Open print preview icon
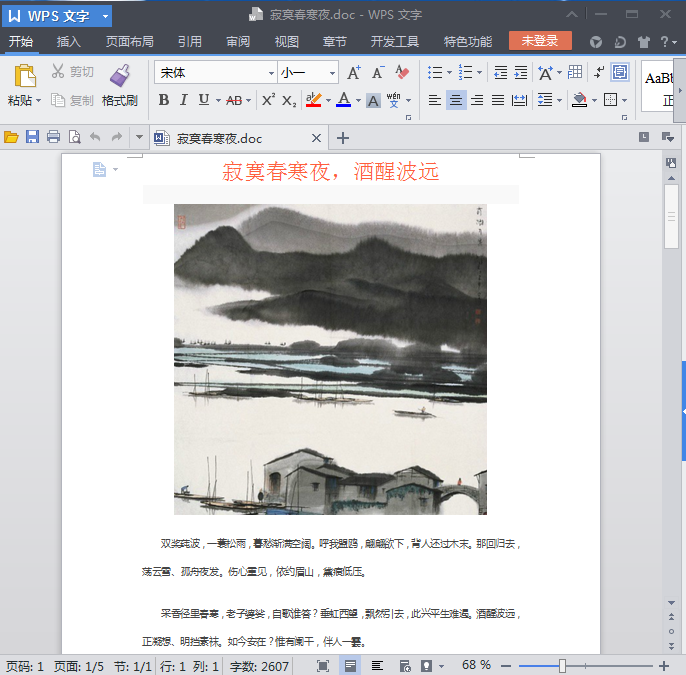 point(74,137)
